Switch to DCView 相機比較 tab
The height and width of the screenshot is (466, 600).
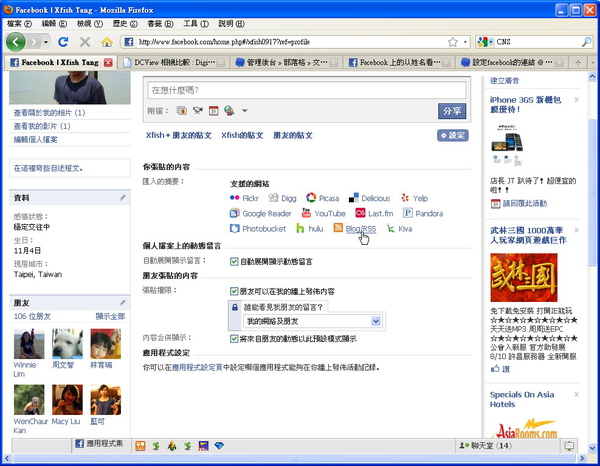click(x=174, y=62)
